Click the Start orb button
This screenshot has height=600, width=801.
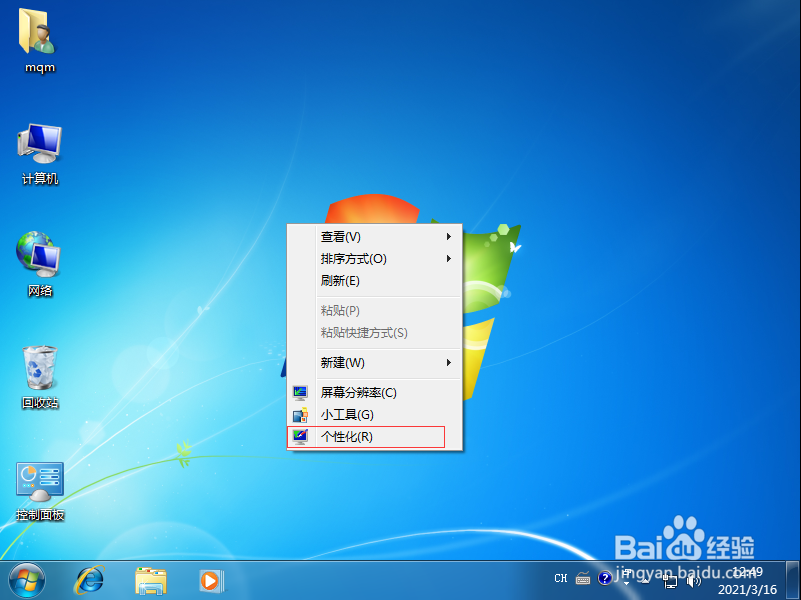point(26,580)
